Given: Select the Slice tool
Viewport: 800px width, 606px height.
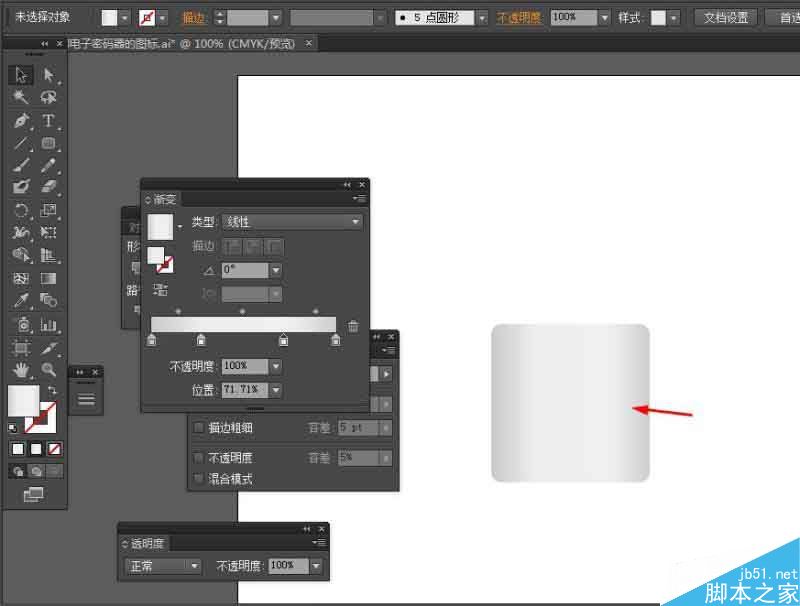Looking at the screenshot, I should point(48,348).
